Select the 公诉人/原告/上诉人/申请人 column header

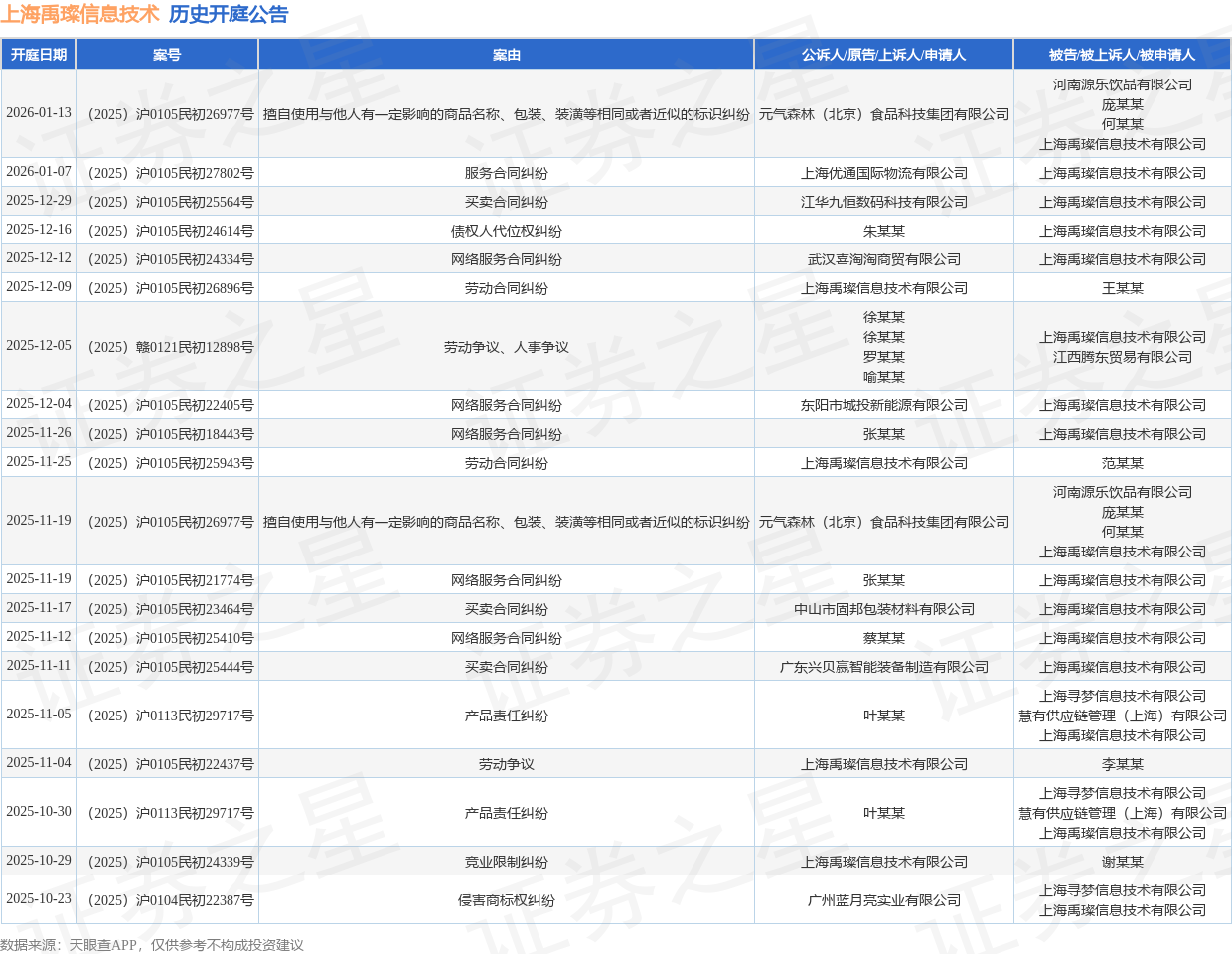884,55
